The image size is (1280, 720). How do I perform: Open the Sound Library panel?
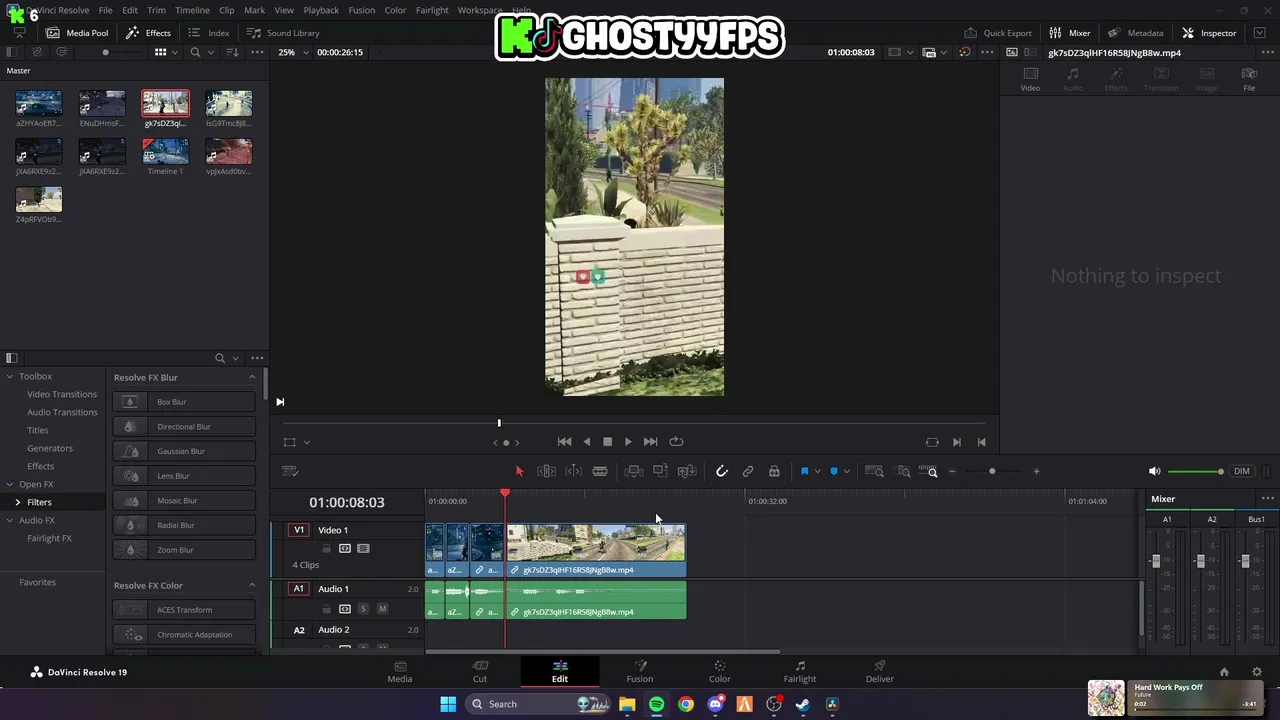click(x=283, y=33)
